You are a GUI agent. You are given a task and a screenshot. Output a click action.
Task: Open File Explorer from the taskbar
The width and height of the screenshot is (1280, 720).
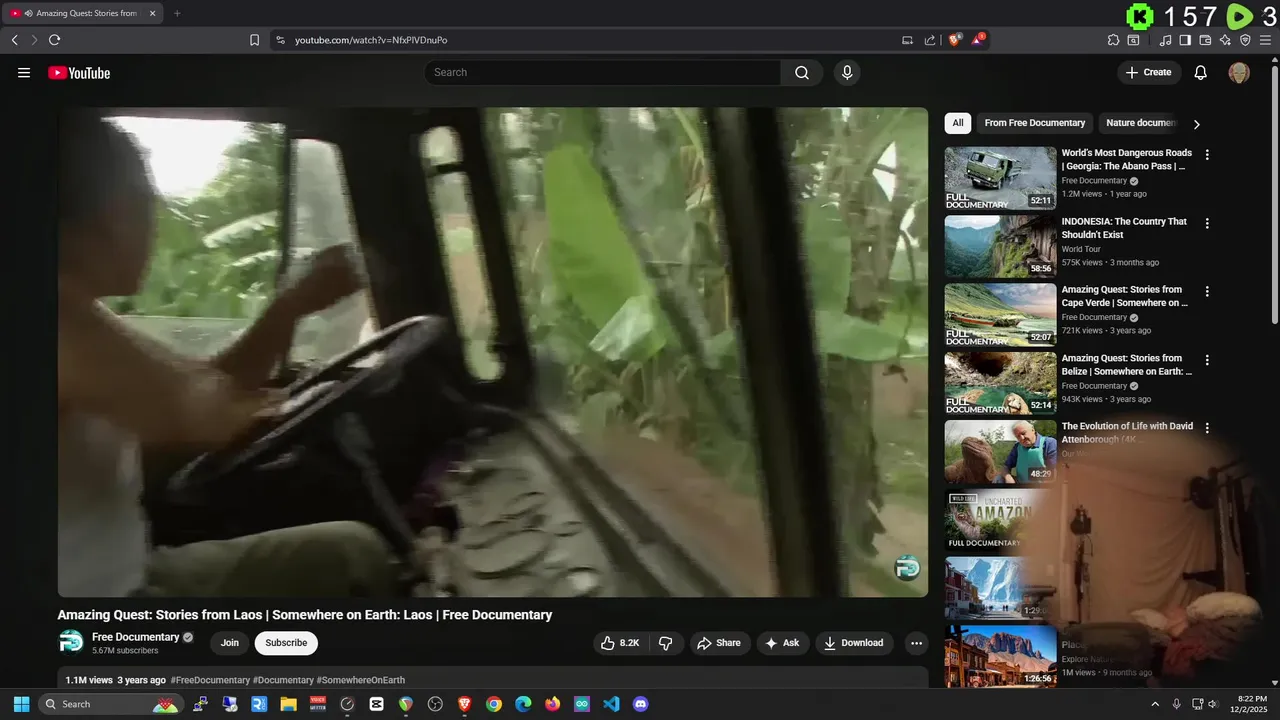[x=288, y=704]
